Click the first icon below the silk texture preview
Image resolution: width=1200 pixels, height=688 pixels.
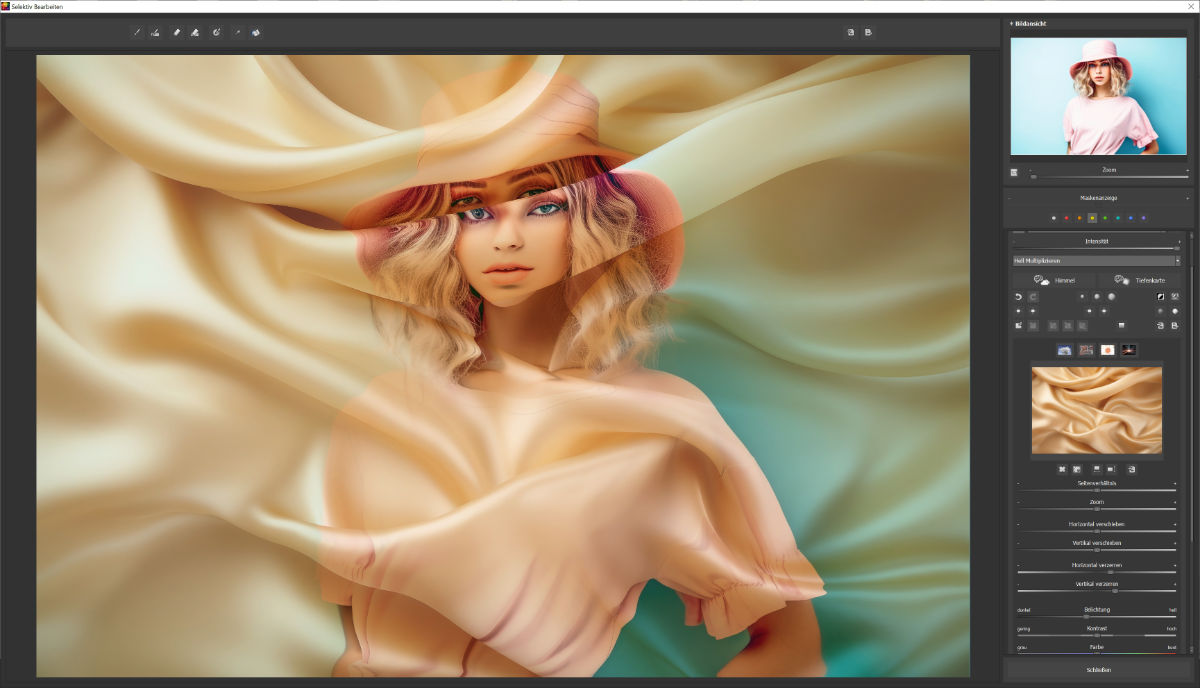[1062, 468]
